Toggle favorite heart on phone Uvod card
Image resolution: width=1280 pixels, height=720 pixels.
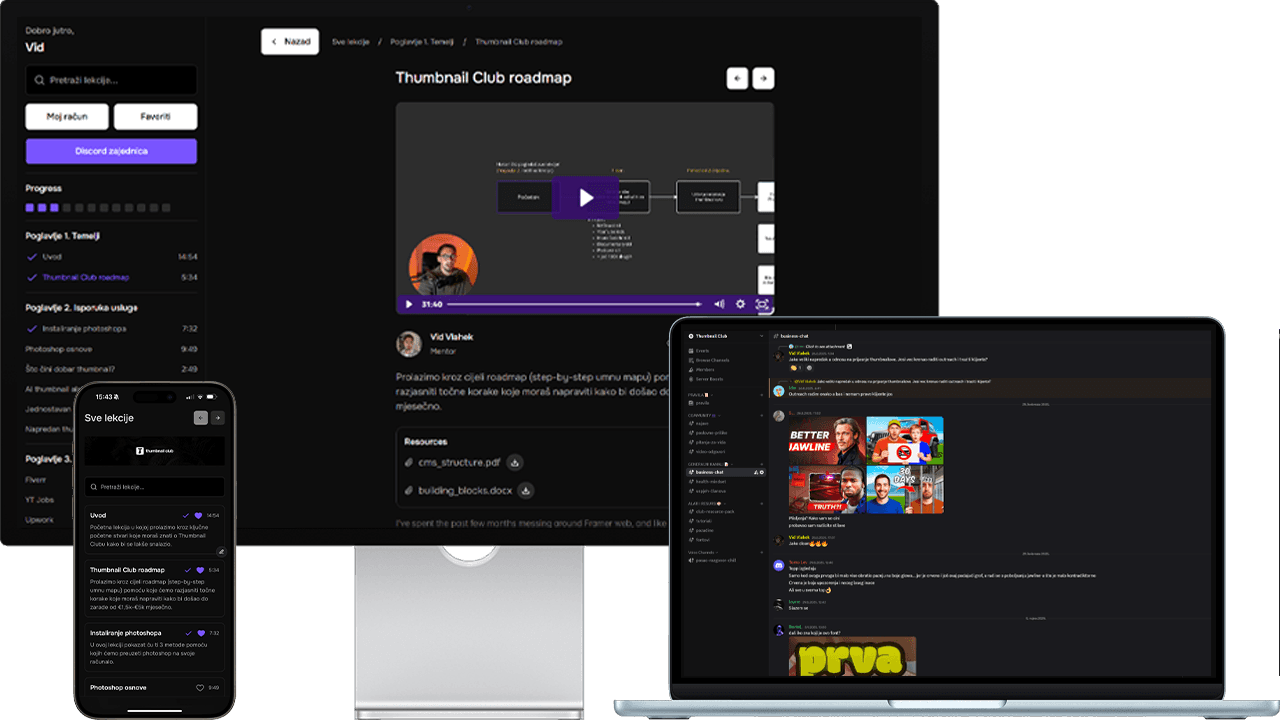point(198,515)
